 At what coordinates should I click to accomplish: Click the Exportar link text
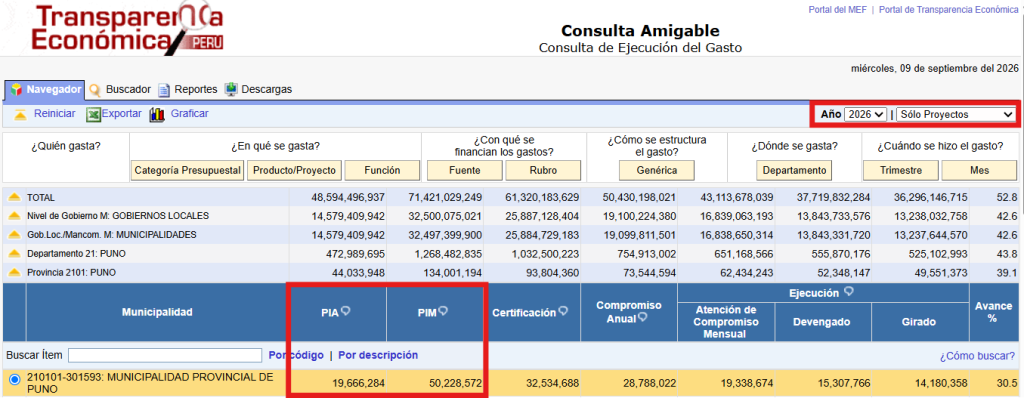(x=121, y=114)
